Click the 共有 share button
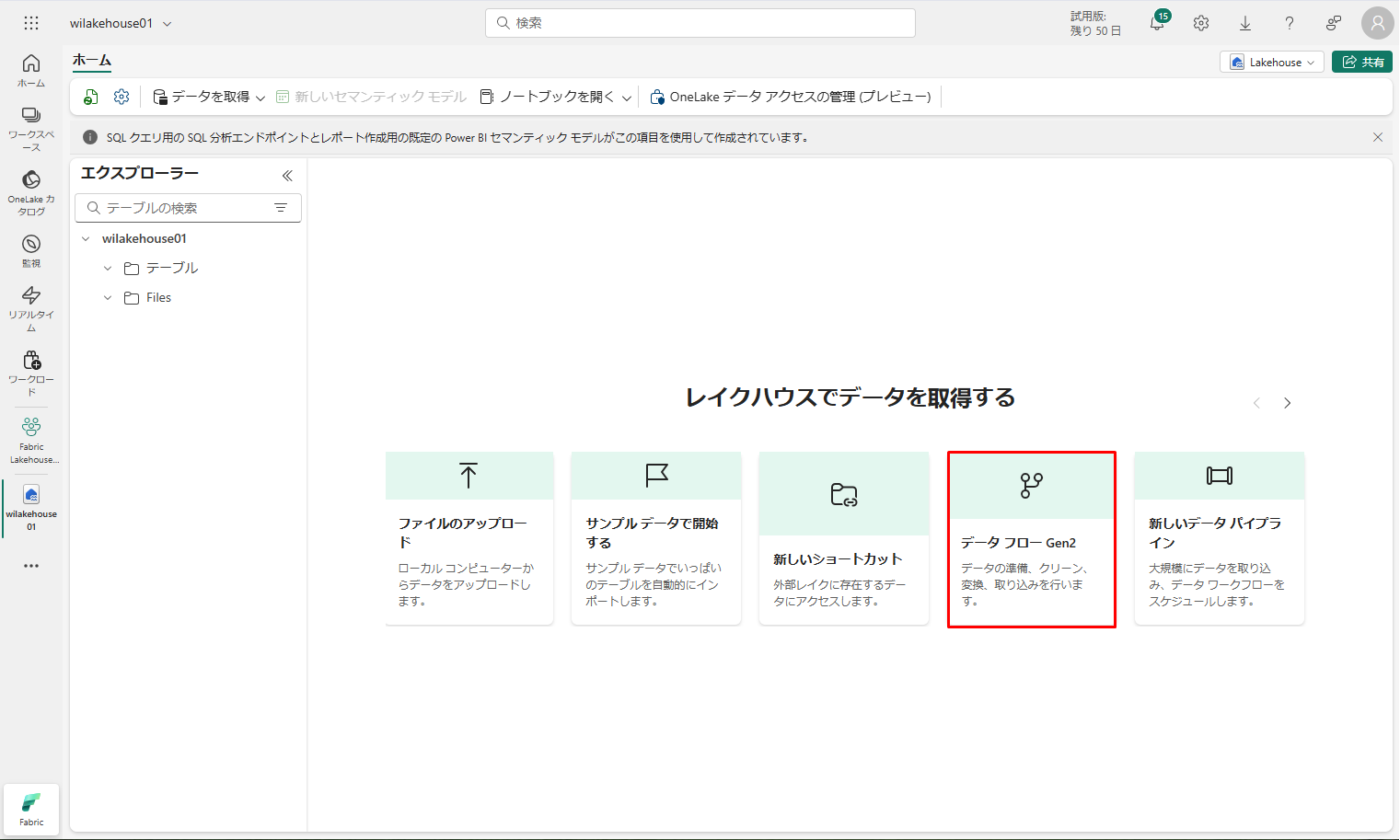This screenshot has height=840, width=1400. point(1362,62)
